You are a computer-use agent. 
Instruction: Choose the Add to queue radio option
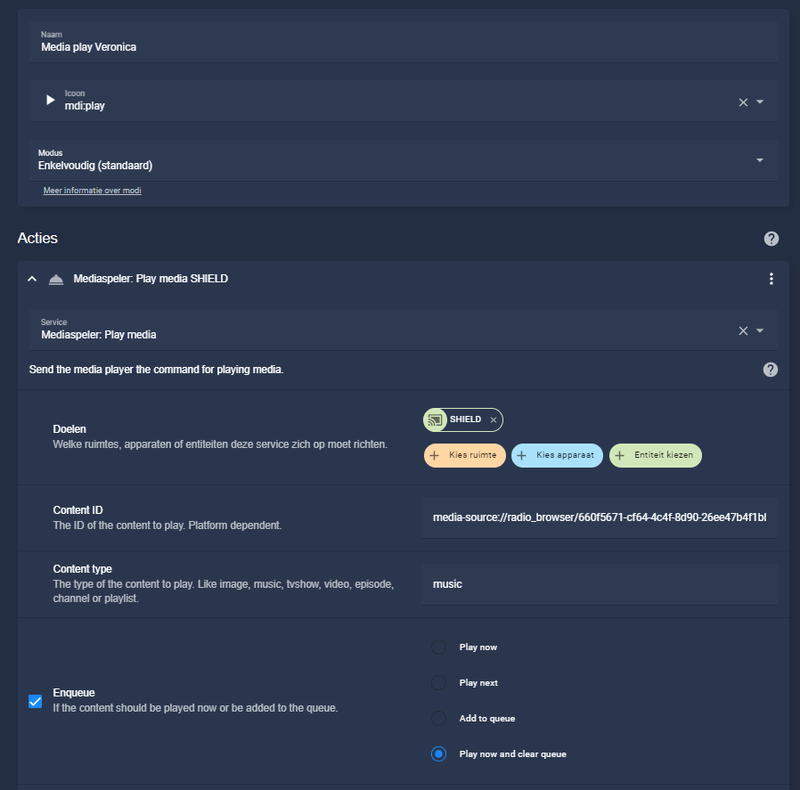coord(438,719)
